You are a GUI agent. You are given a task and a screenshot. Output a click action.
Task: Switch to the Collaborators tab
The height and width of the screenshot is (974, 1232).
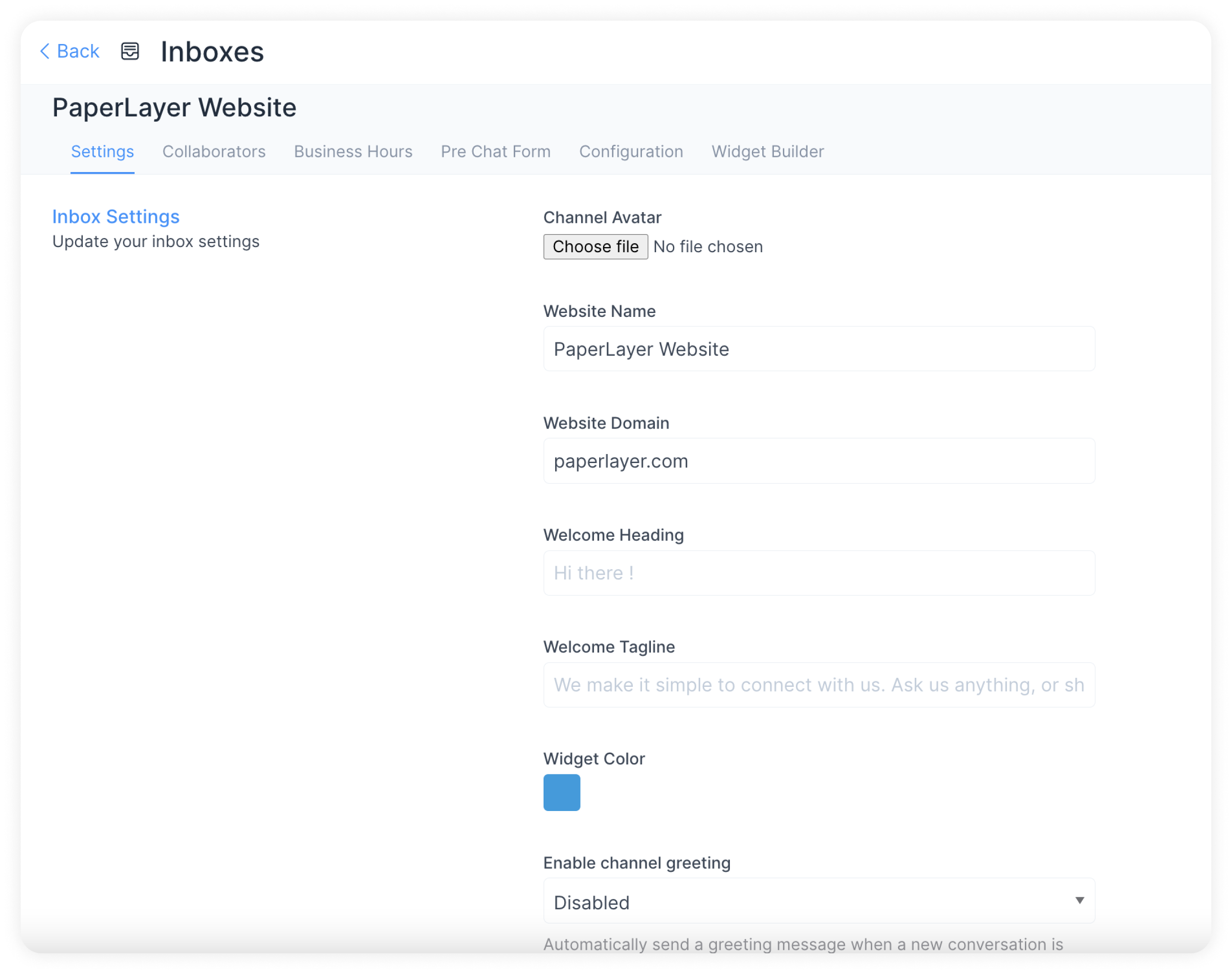pos(214,152)
